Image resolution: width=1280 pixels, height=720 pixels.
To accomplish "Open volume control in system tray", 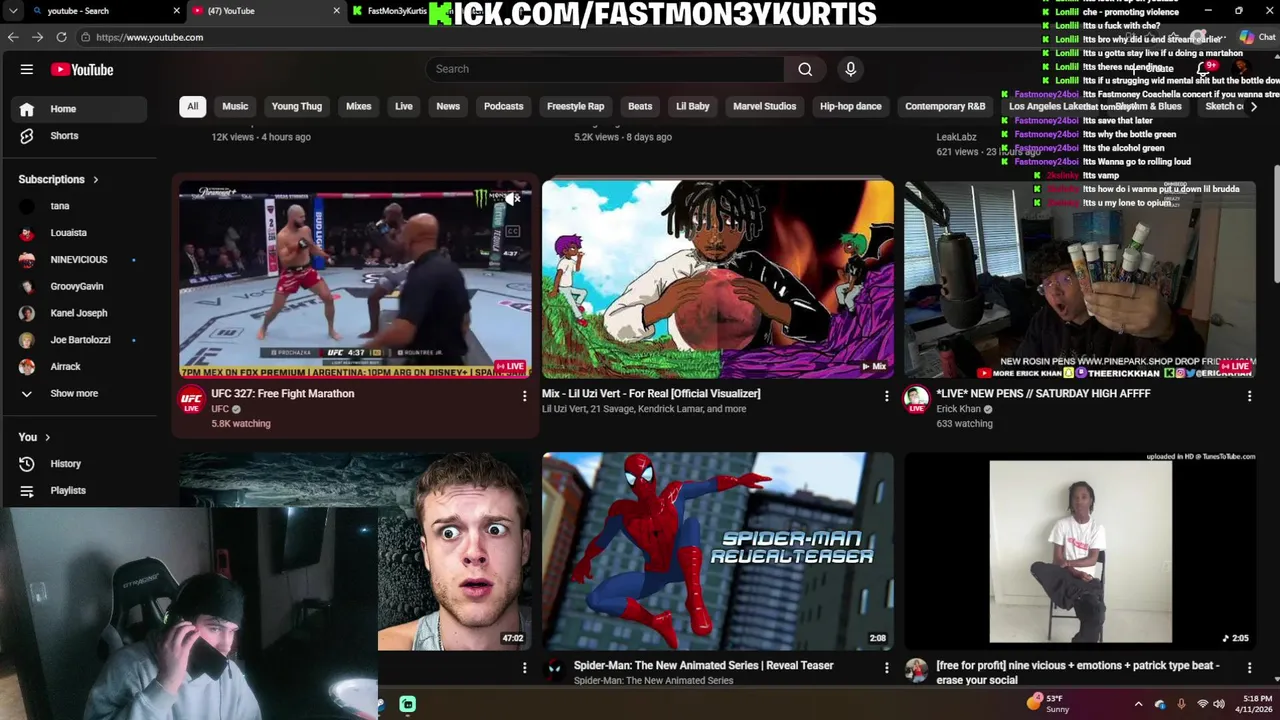I will 1219,704.
